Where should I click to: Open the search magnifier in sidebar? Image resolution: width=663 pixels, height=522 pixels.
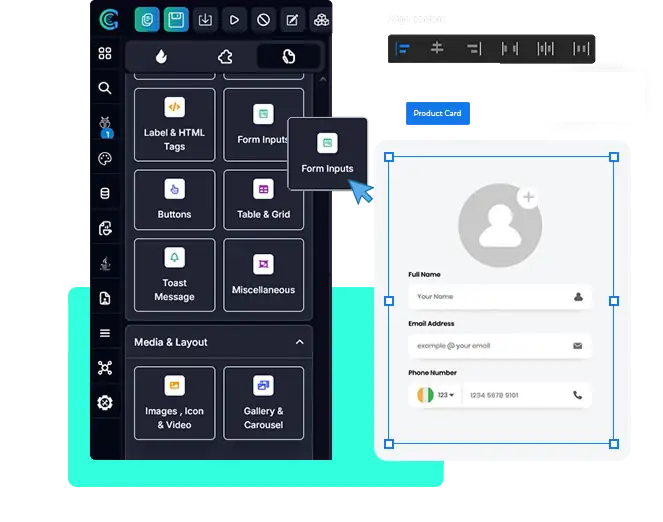pos(105,88)
